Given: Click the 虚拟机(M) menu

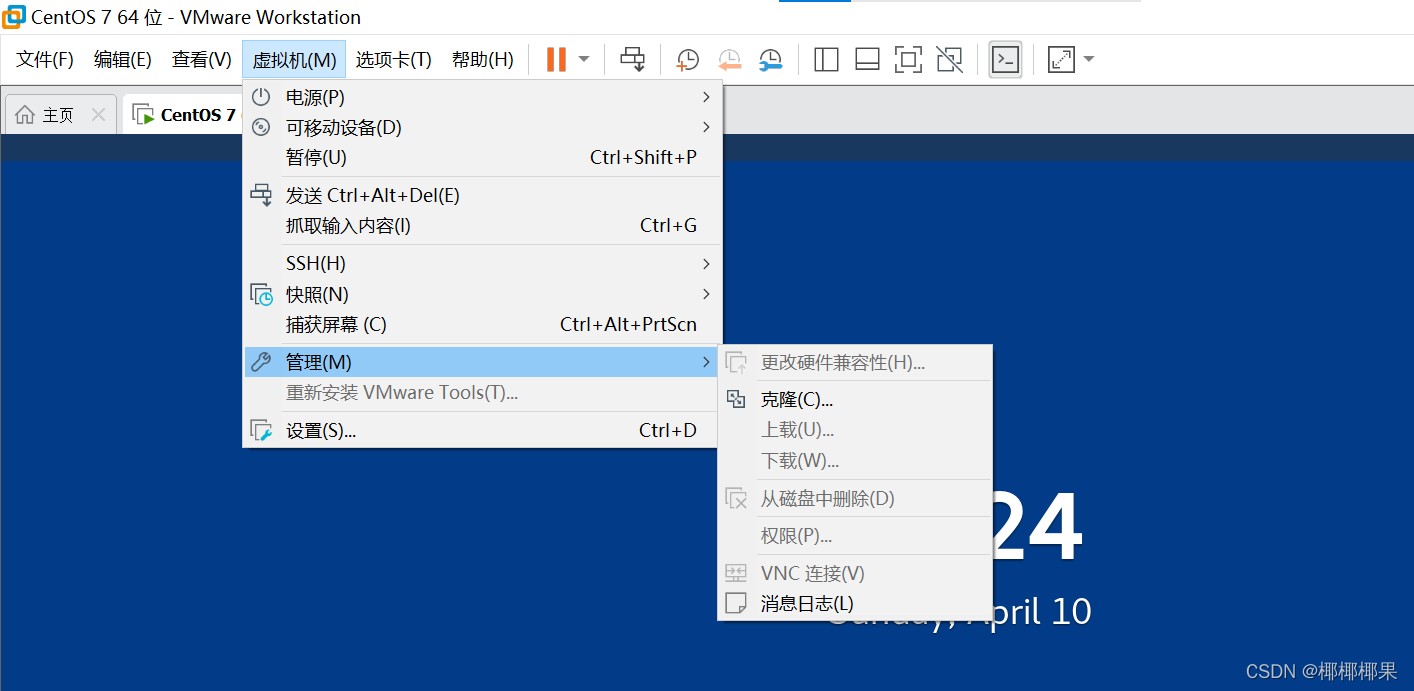Looking at the screenshot, I should pos(294,60).
